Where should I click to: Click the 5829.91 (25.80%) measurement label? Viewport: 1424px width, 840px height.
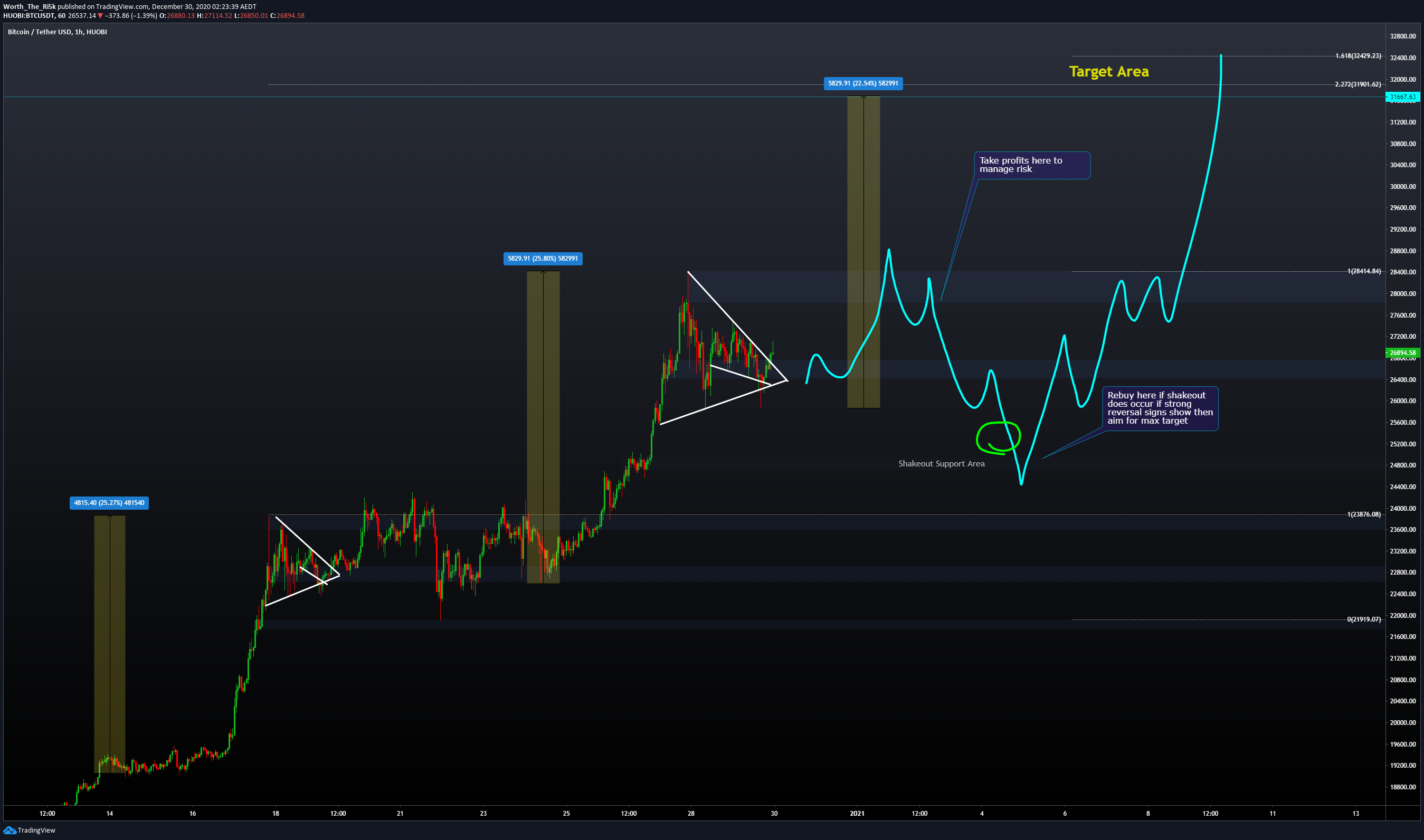(543, 259)
